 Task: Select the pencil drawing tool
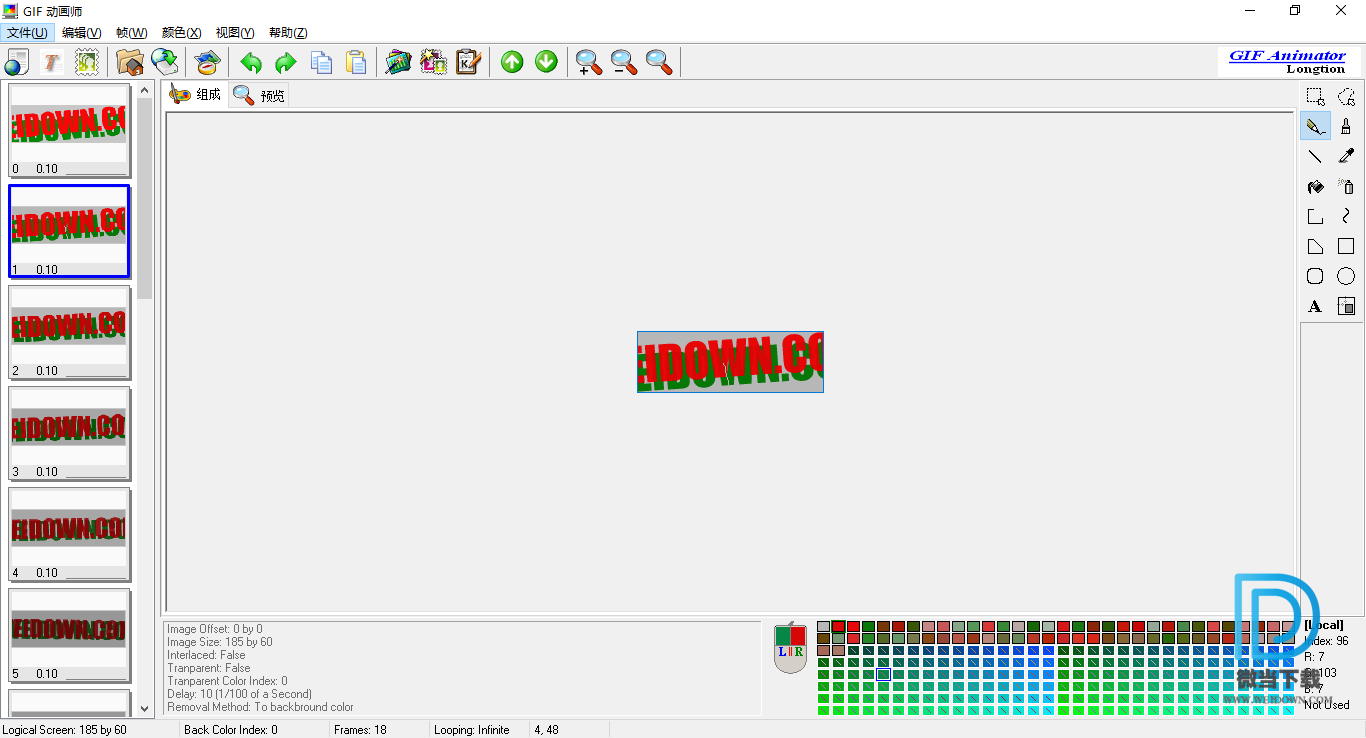1316,127
